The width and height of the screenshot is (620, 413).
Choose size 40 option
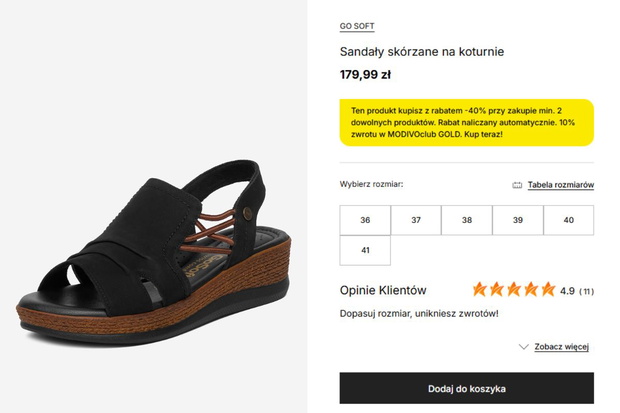[x=569, y=220]
